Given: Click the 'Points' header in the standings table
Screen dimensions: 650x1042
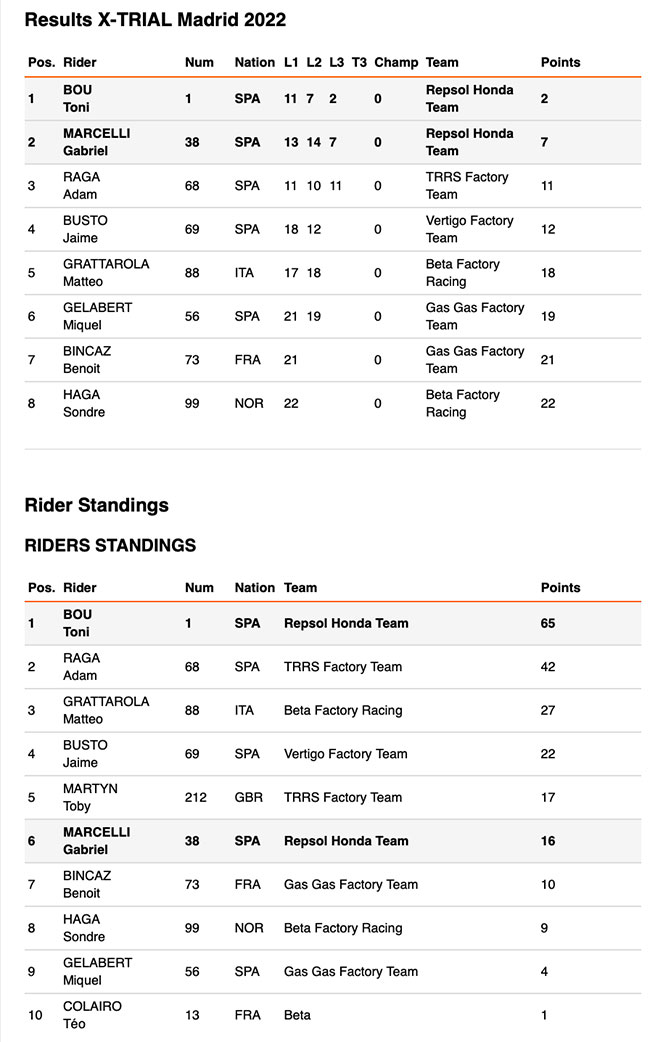Looking at the screenshot, I should pos(560,588).
